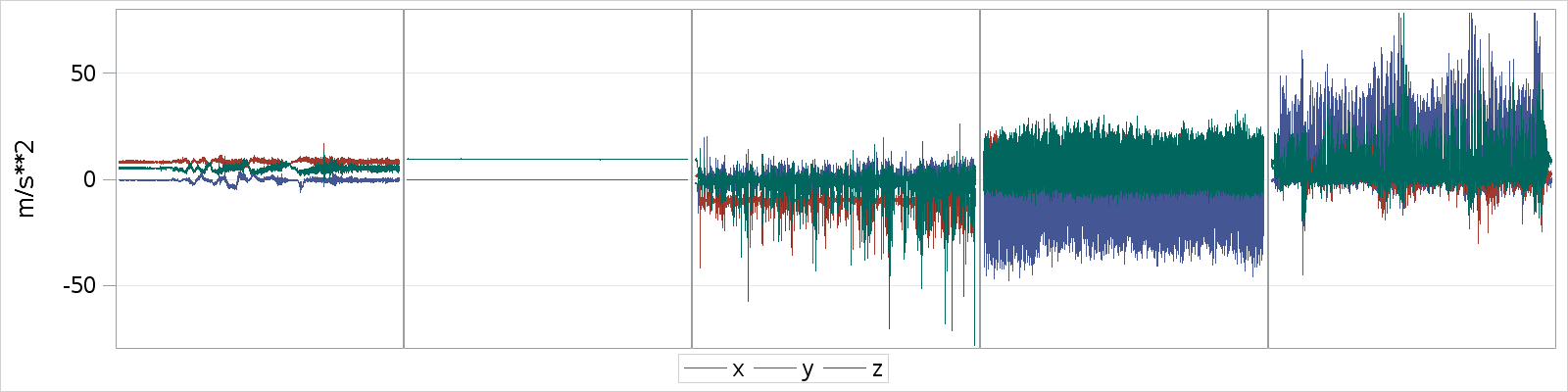Toggle the z series legend label
The width and height of the screenshot is (1568, 392).
click(x=877, y=369)
